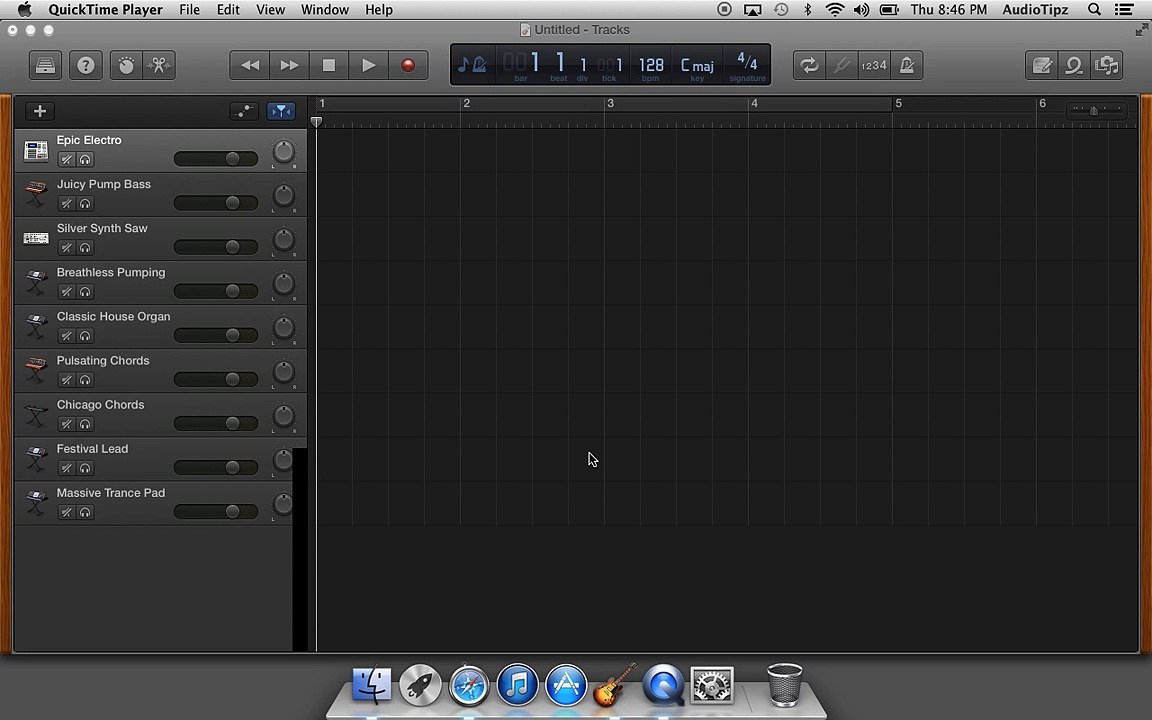
Task: Start playback with Play button
Action: point(369,65)
